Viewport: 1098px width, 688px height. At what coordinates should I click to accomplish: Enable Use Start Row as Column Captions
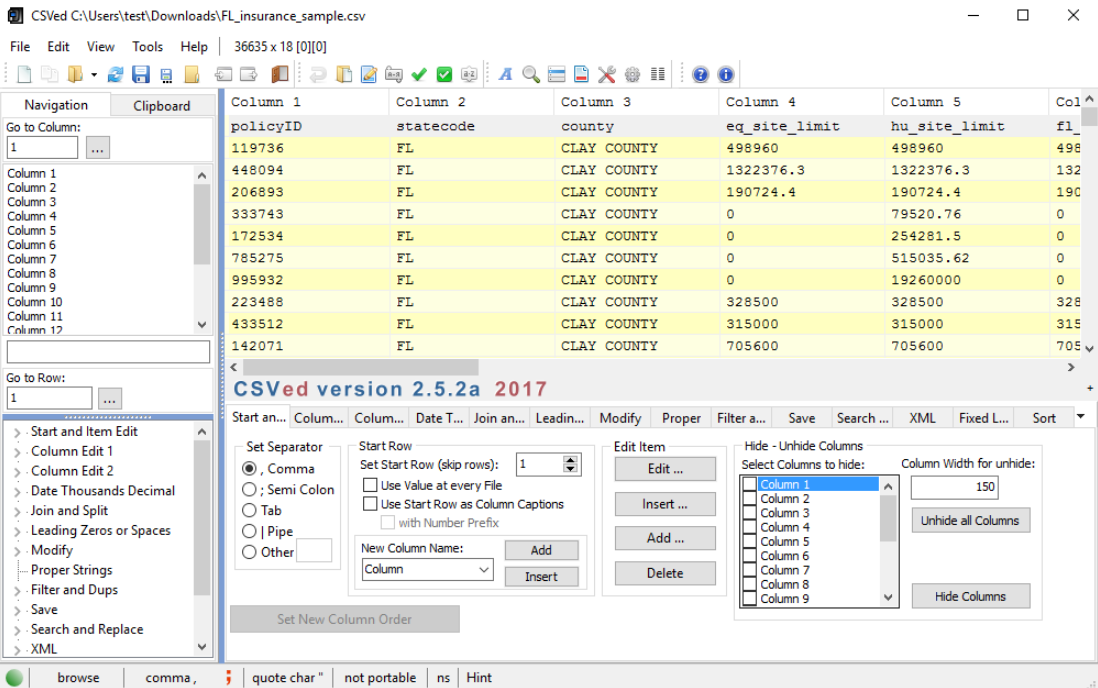370,504
